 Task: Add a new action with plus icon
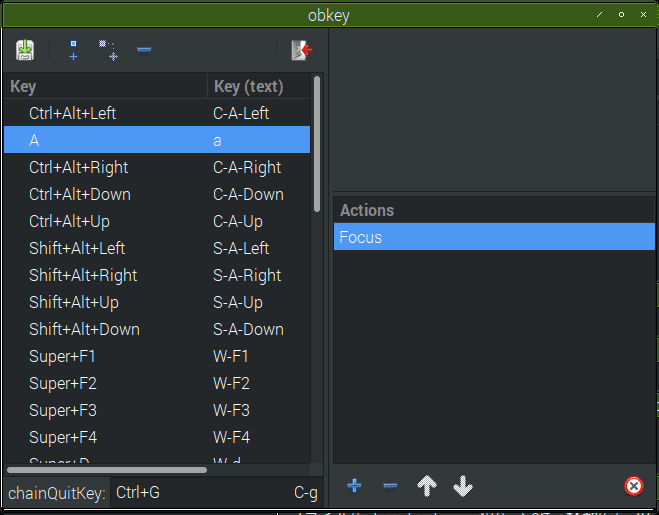pos(354,486)
